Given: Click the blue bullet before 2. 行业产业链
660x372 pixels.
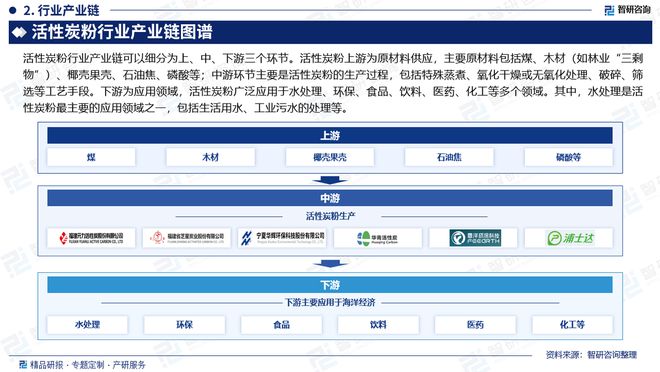Looking at the screenshot, I should [13, 10].
